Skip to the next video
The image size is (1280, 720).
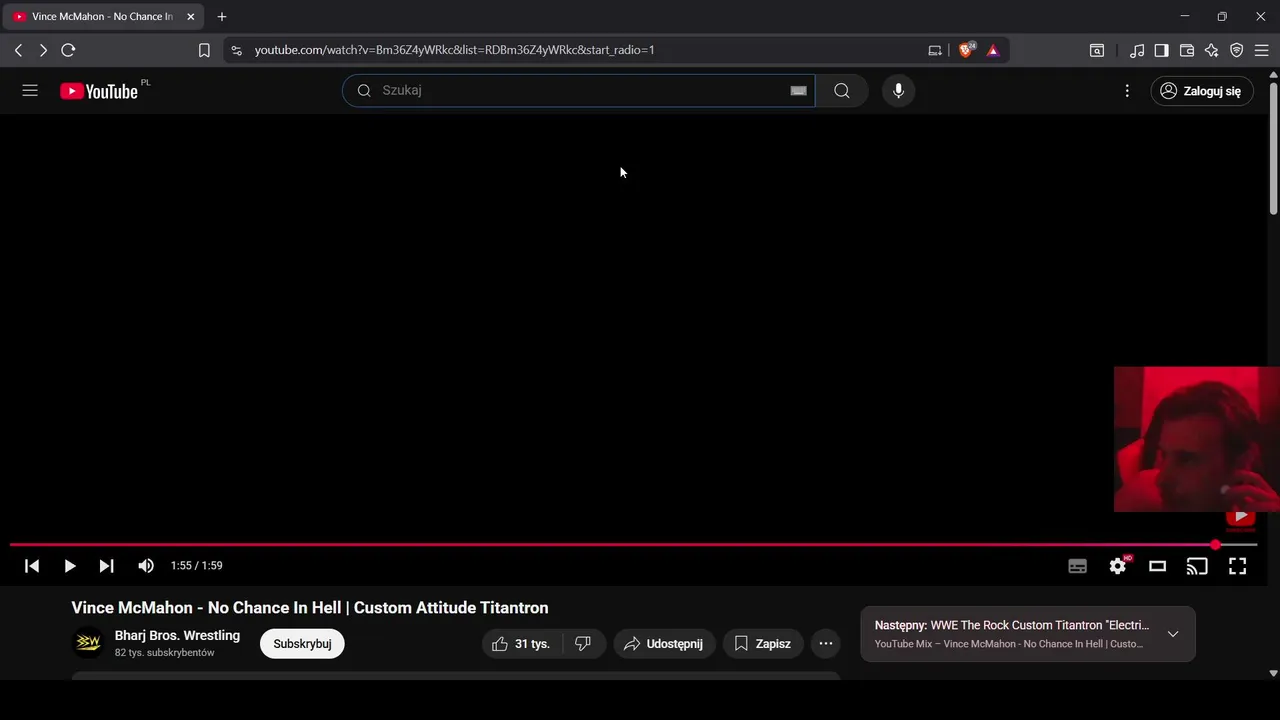(x=106, y=566)
